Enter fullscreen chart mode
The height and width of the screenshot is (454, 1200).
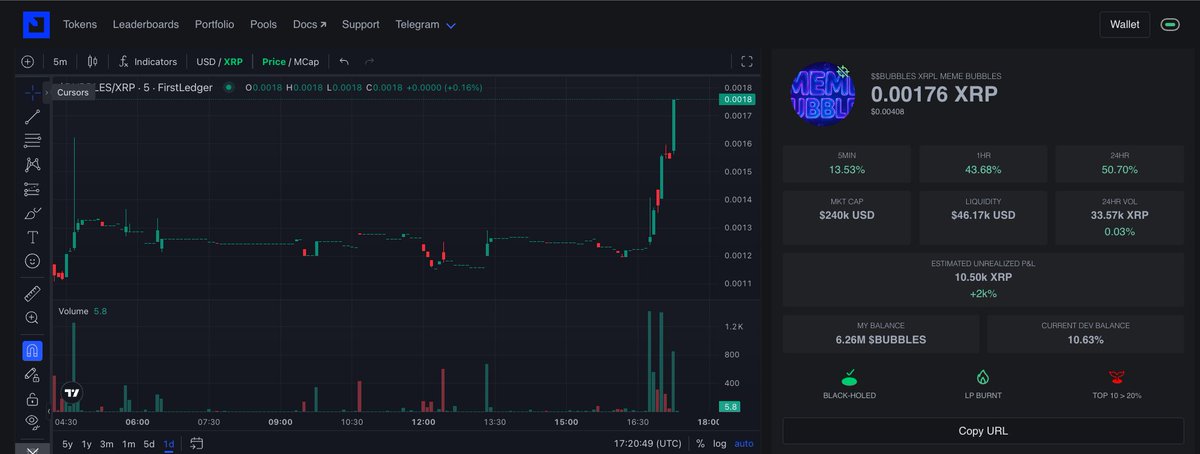747,62
